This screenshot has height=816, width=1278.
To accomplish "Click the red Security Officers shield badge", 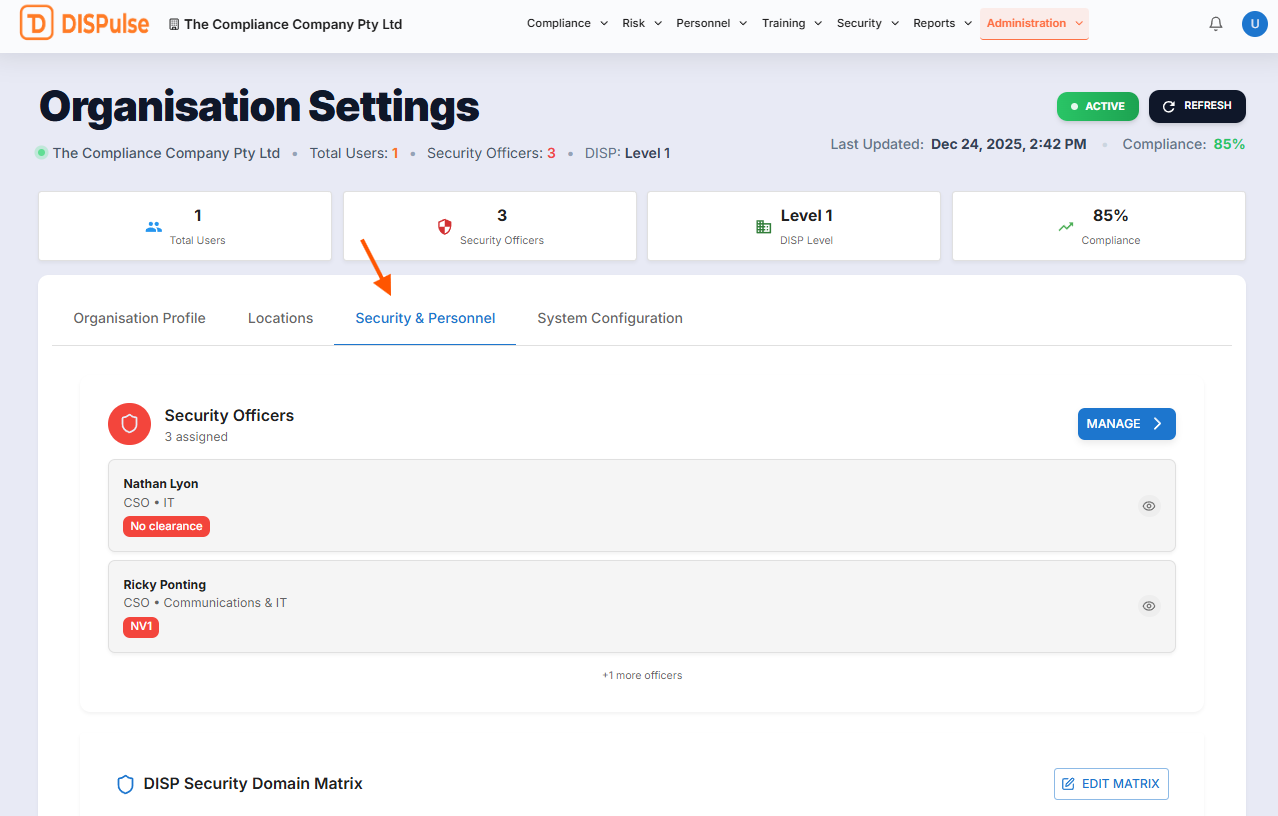I will tap(129, 424).
